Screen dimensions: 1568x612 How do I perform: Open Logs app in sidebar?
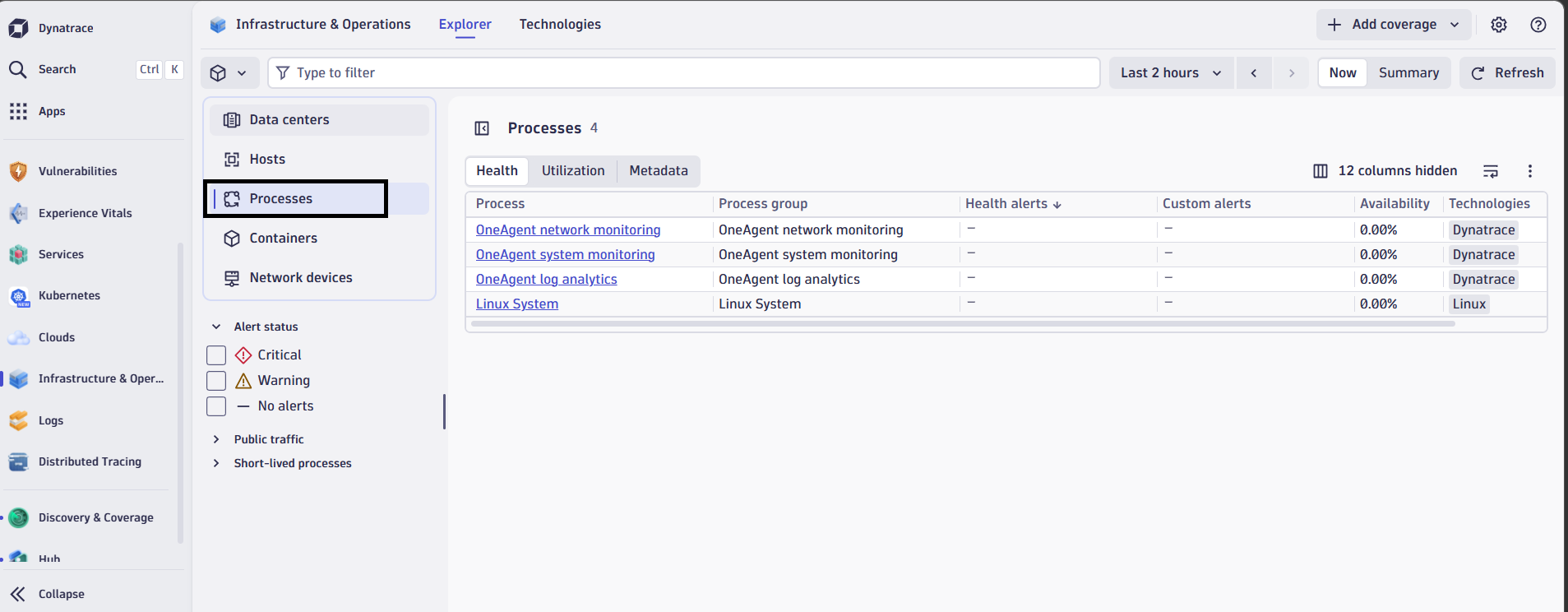pyautogui.click(x=50, y=420)
